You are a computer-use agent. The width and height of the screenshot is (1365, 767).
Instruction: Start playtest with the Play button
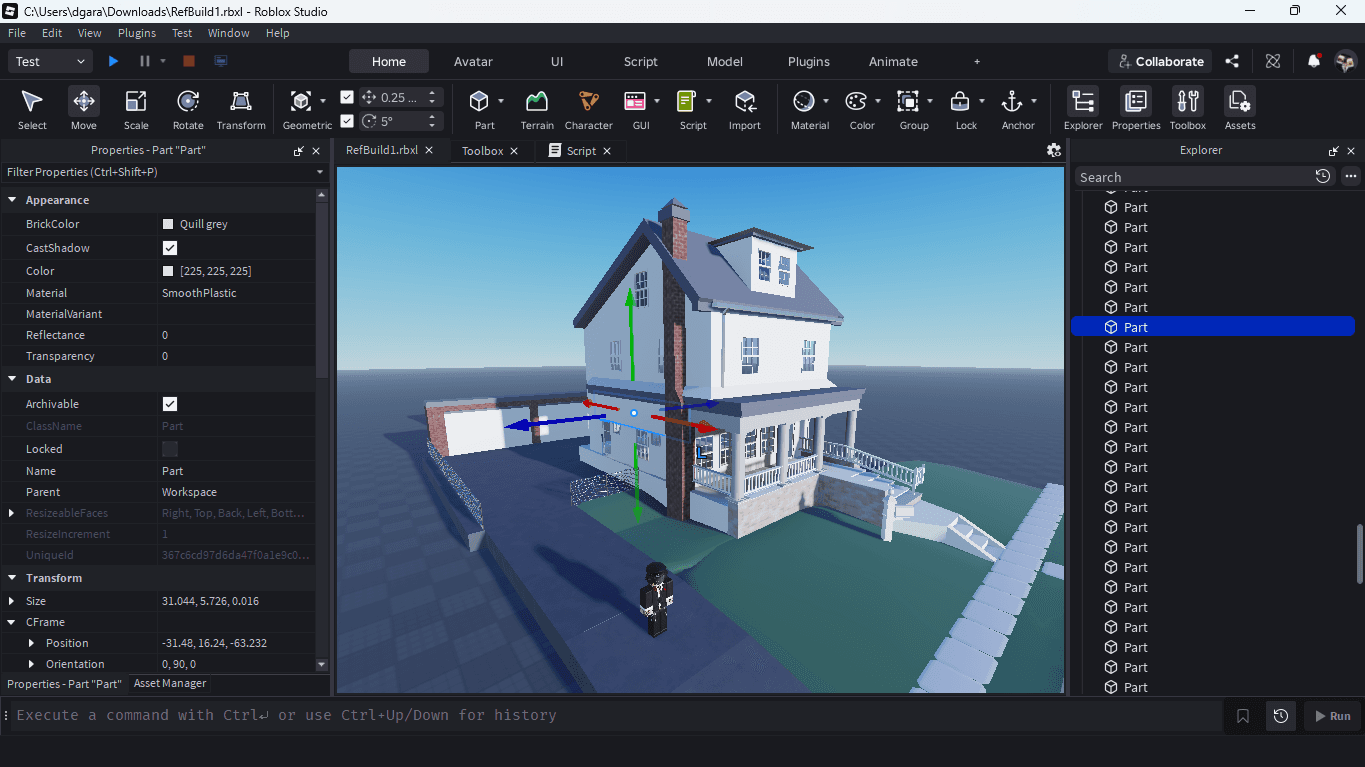pyautogui.click(x=113, y=61)
